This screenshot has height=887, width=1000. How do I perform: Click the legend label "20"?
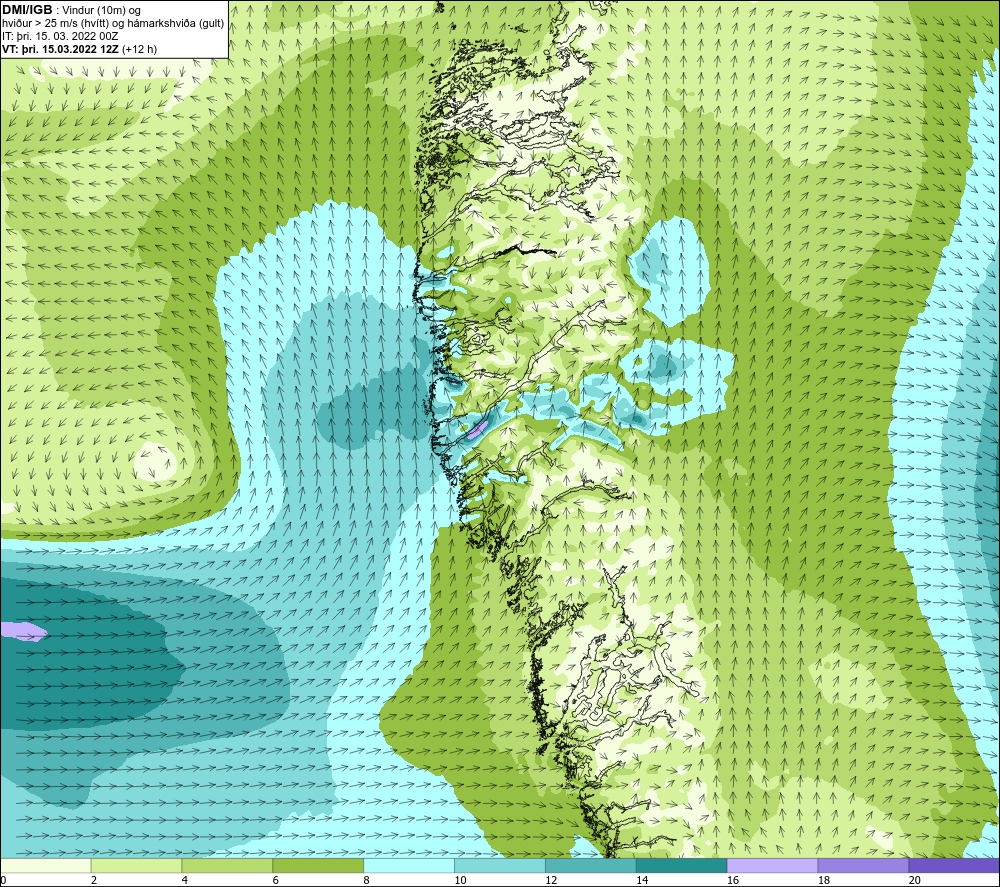tap(915, 881)
